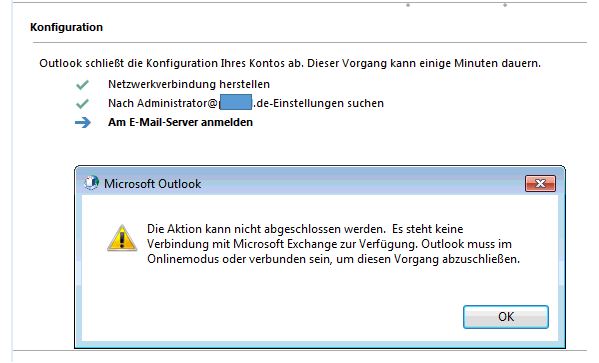Screen dimensions: 599x363
Task: Click the checkmark beside Netzwerkverbindung herstellen
Action: click(82, 84)
